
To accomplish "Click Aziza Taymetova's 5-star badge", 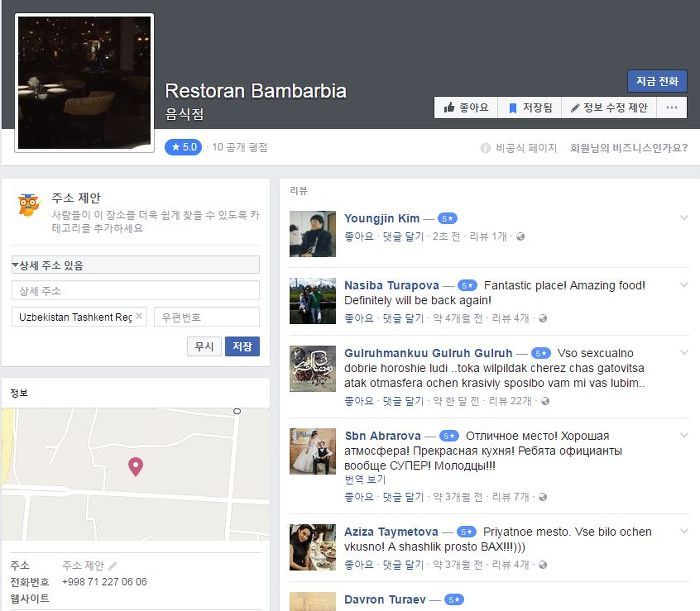I will pyautogui.click(x=467, y=532).
